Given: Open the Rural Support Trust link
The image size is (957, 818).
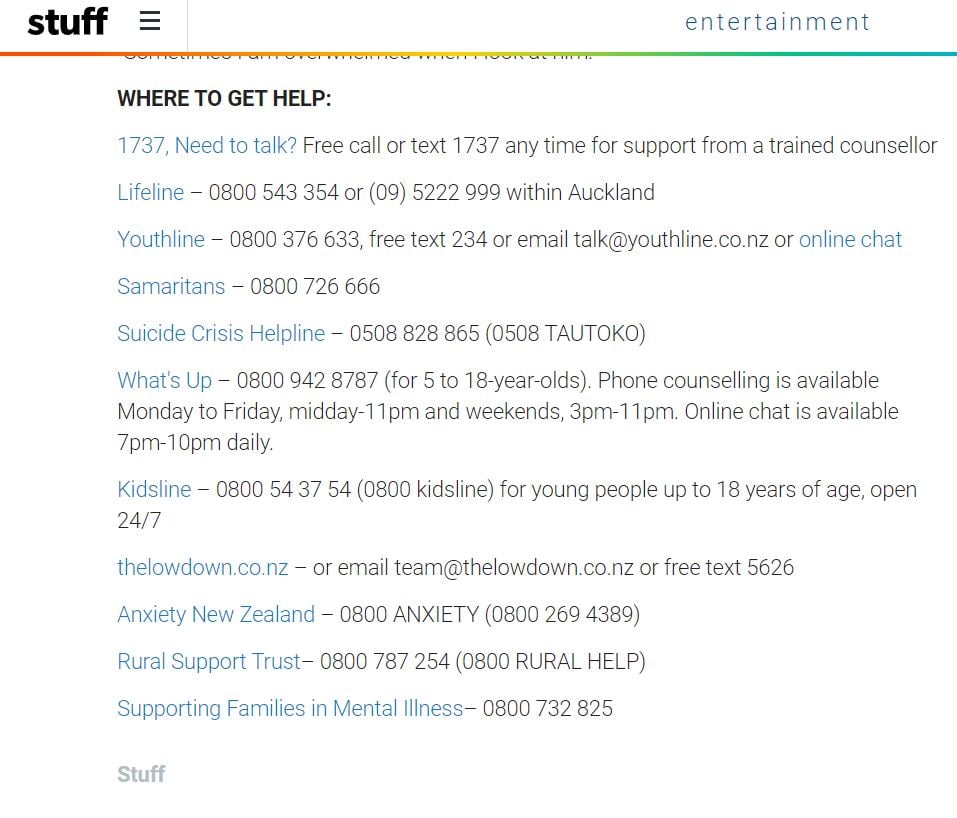Looking at the screenshot, I should click(209, 661).
